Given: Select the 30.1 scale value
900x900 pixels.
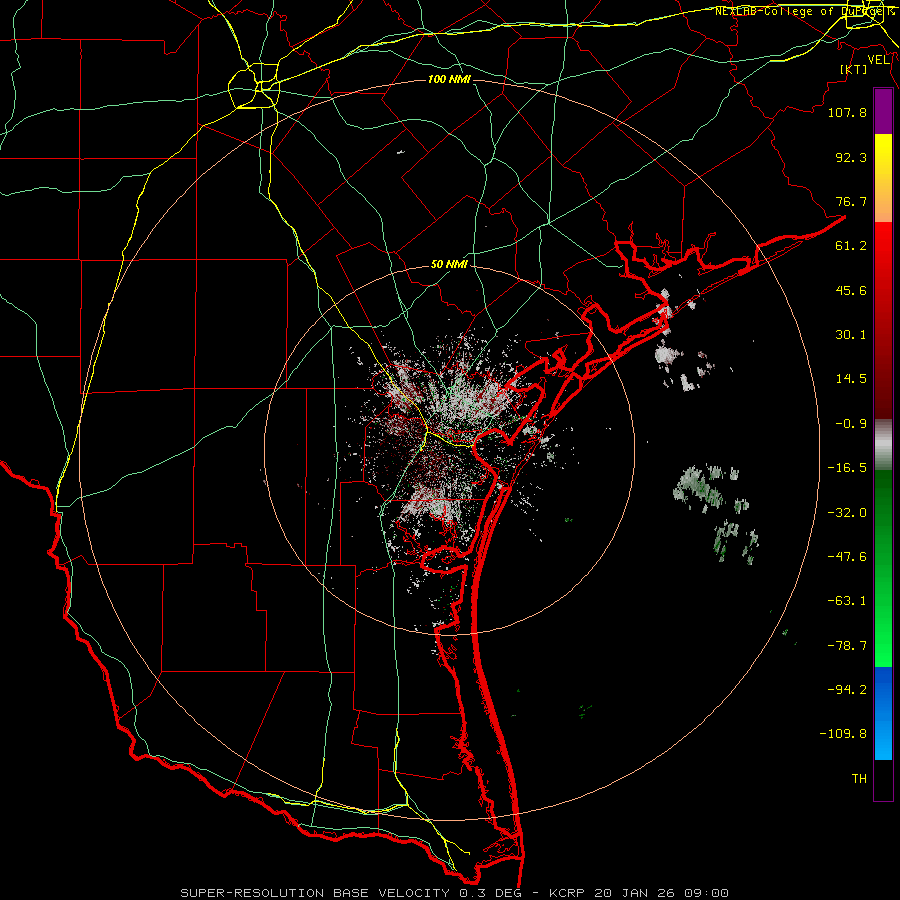Looking at the screenshot, I should tap(851, 335).
